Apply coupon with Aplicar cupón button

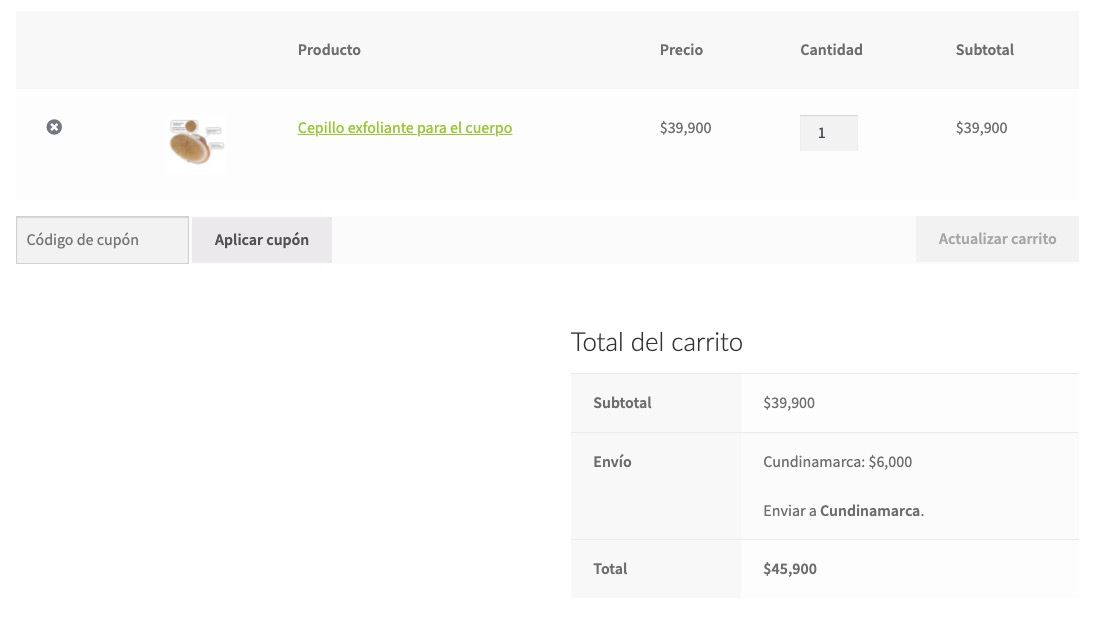tap(261, 240)
